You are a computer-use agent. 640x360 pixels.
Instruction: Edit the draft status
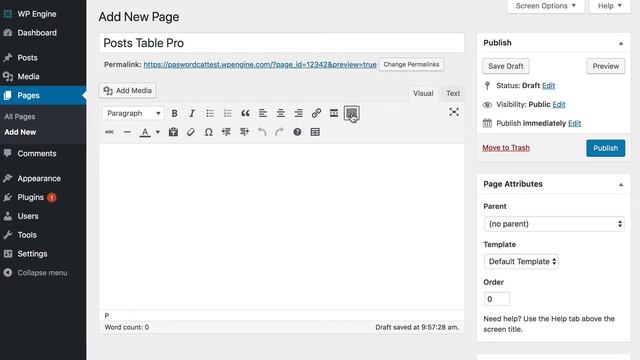548,85
